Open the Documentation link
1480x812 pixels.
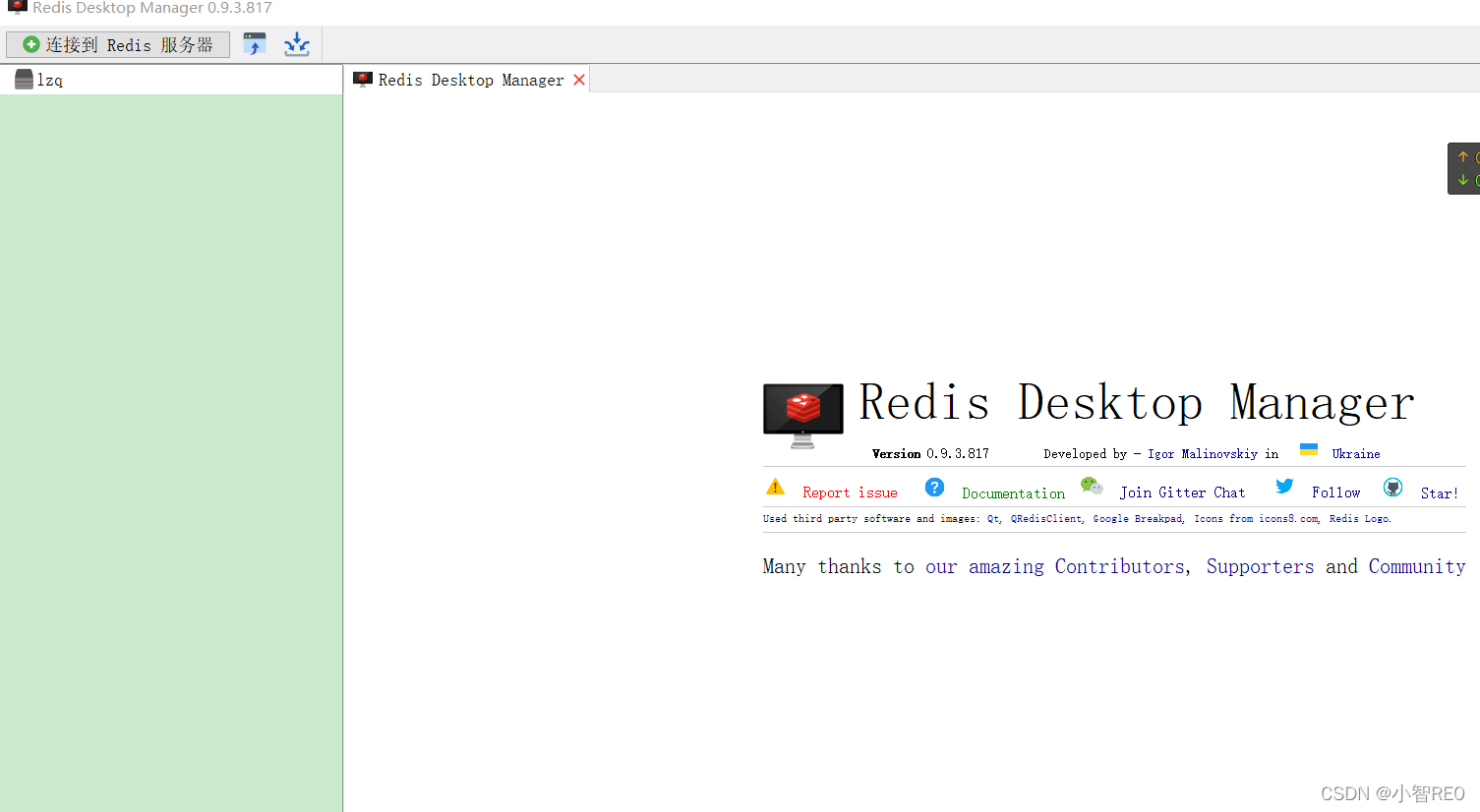click(x=1013, y=493)
